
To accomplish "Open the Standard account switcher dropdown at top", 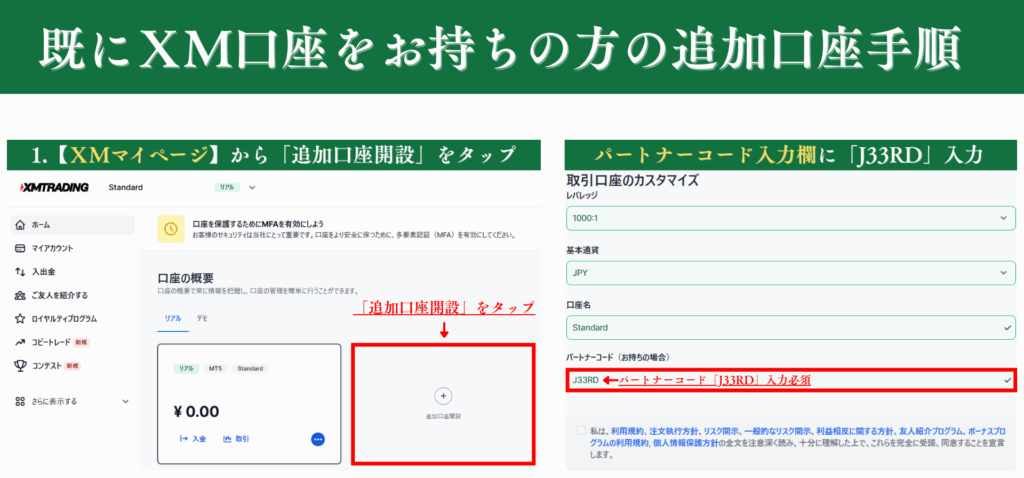I will [x=252, y=187].
